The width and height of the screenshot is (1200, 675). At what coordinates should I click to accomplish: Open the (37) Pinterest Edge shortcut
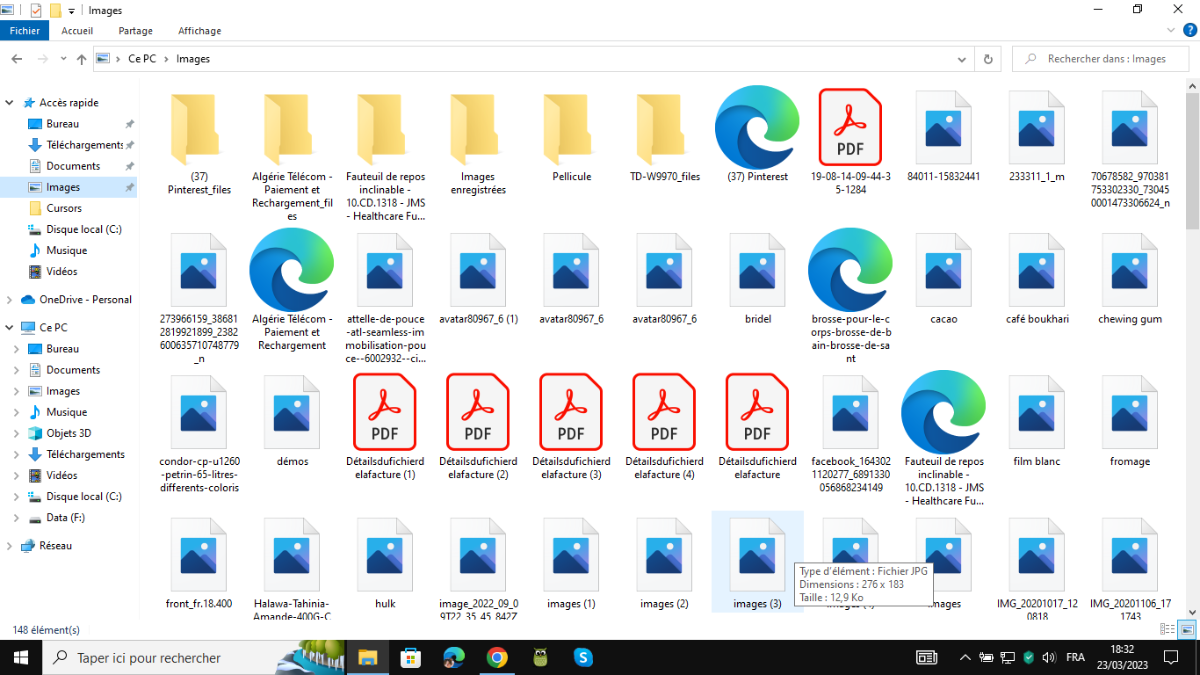757,128
